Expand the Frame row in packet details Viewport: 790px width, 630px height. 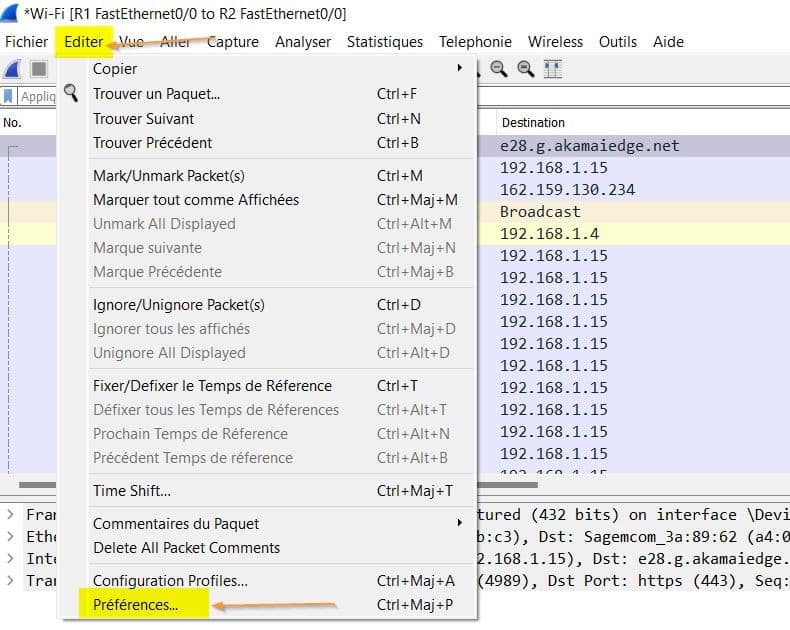[9, 514]
